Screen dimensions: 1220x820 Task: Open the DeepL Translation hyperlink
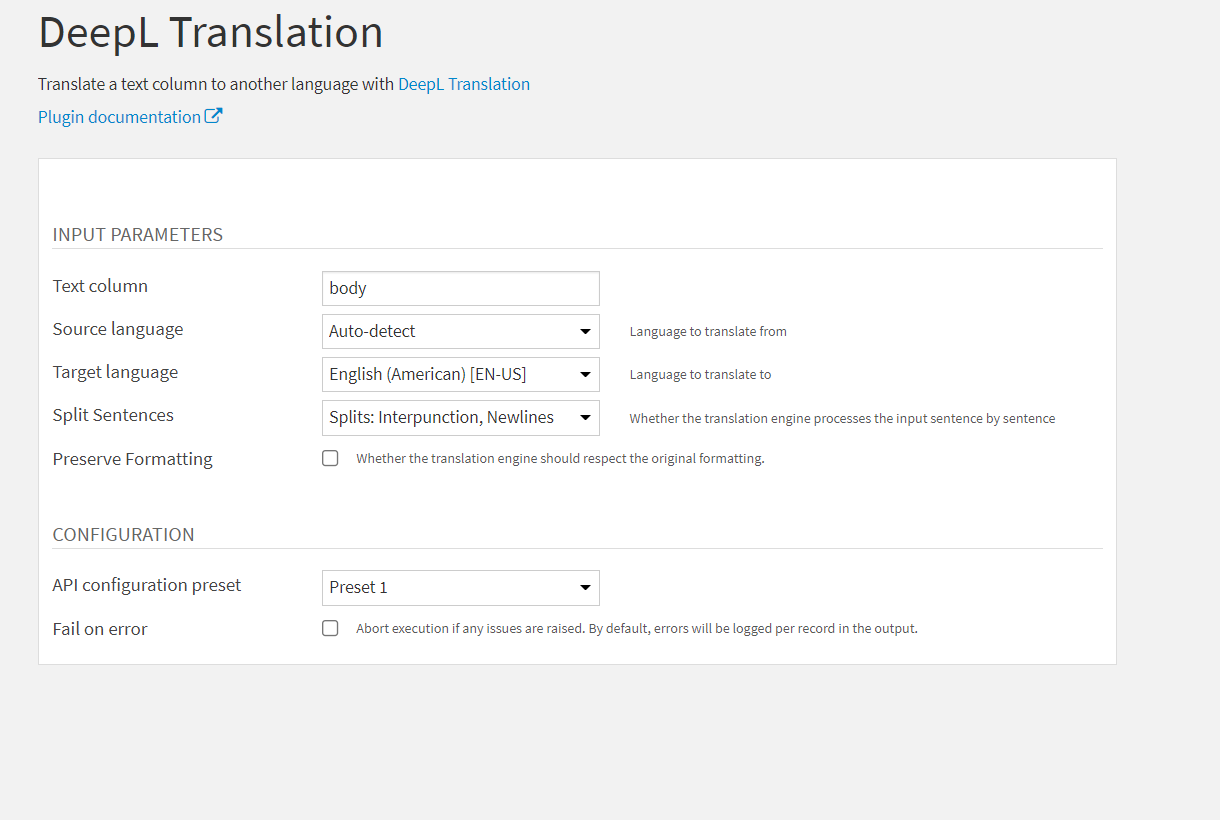click(x=464, y=84)
